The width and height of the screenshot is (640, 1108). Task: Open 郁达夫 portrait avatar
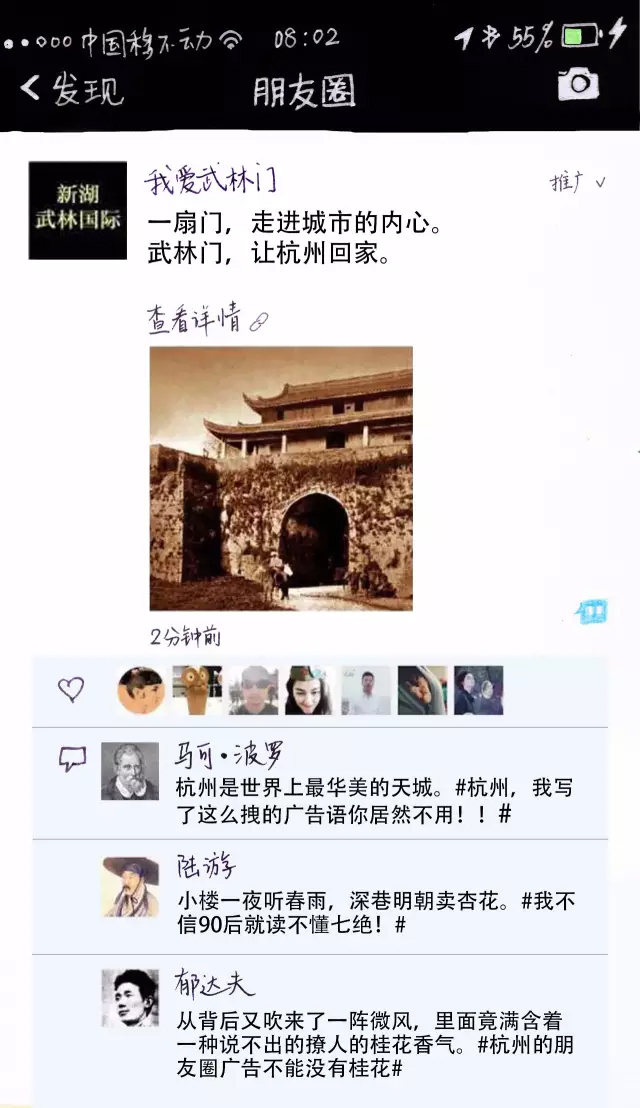[130, 998]
